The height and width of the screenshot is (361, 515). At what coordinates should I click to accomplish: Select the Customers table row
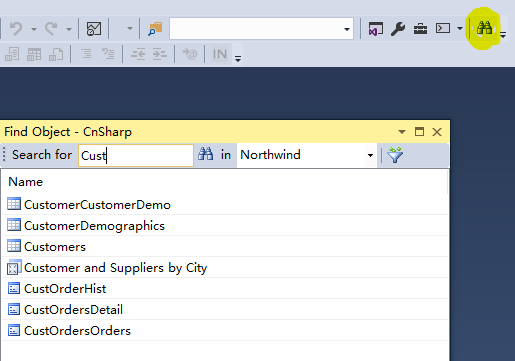click(225, 246)
